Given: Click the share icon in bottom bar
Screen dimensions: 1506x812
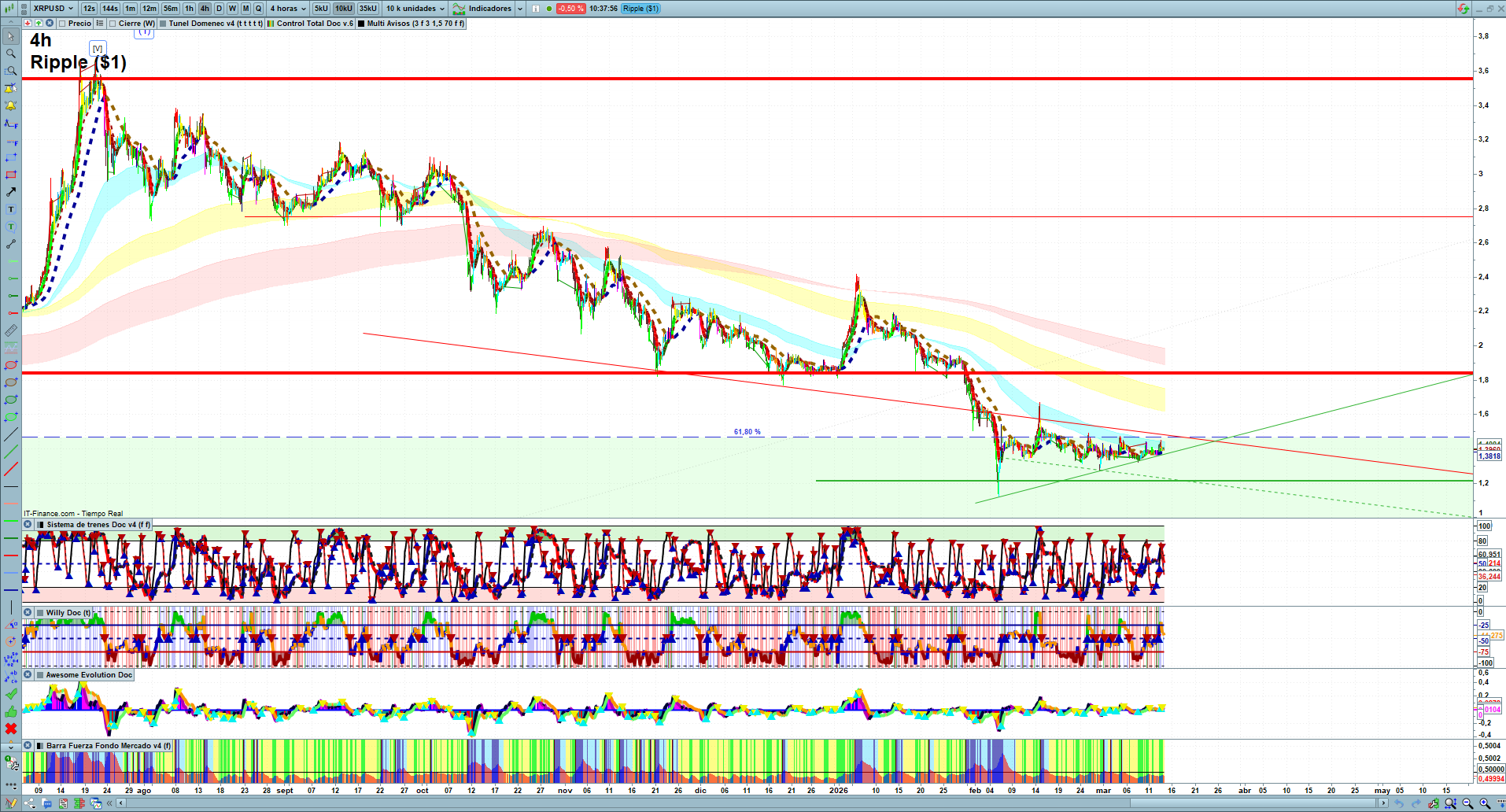Looking at the screenshot, I should (x=30, y=803).
